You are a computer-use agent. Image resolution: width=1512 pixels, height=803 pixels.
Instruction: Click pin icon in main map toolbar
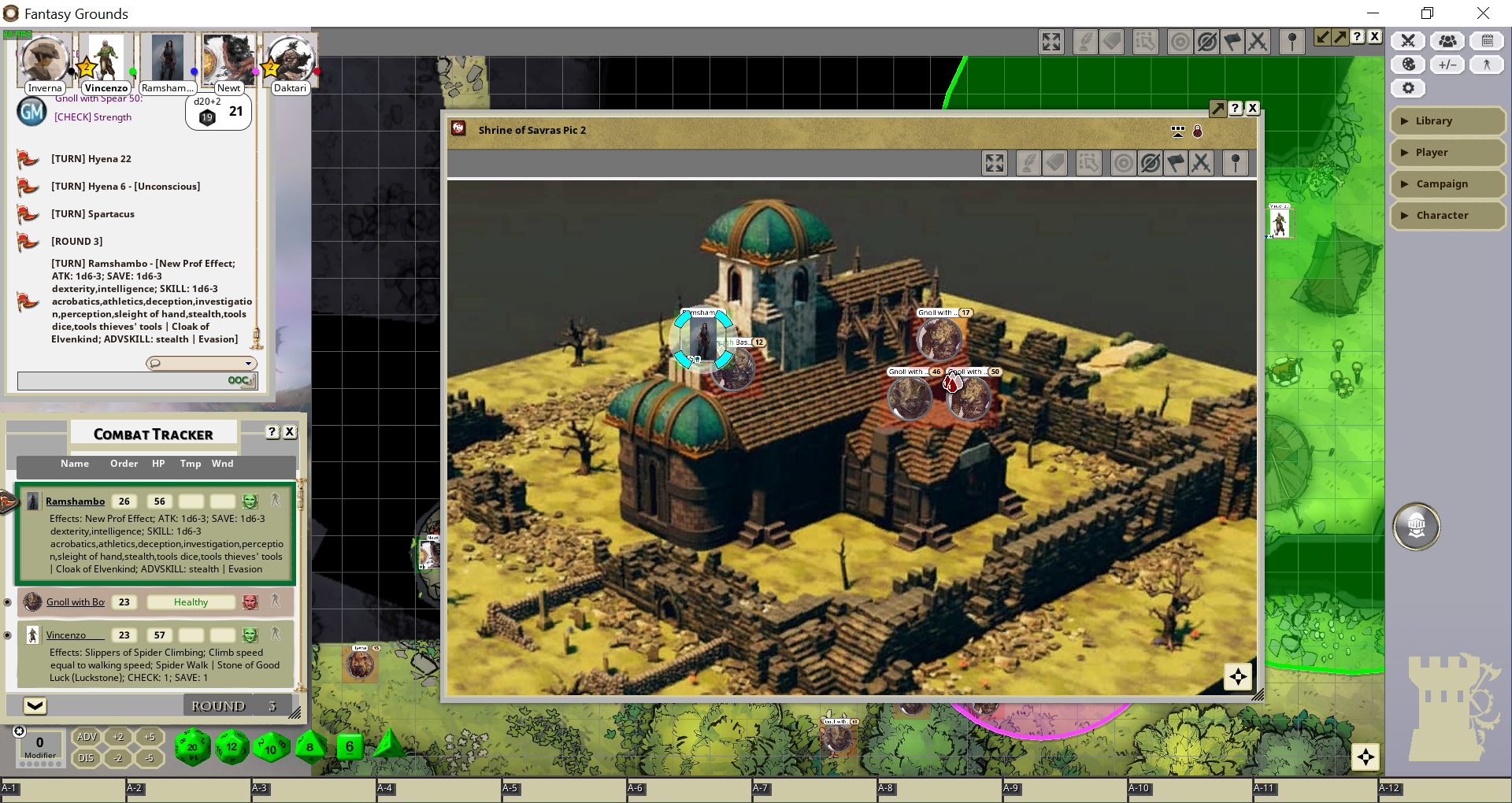(x=1291, y=42)
